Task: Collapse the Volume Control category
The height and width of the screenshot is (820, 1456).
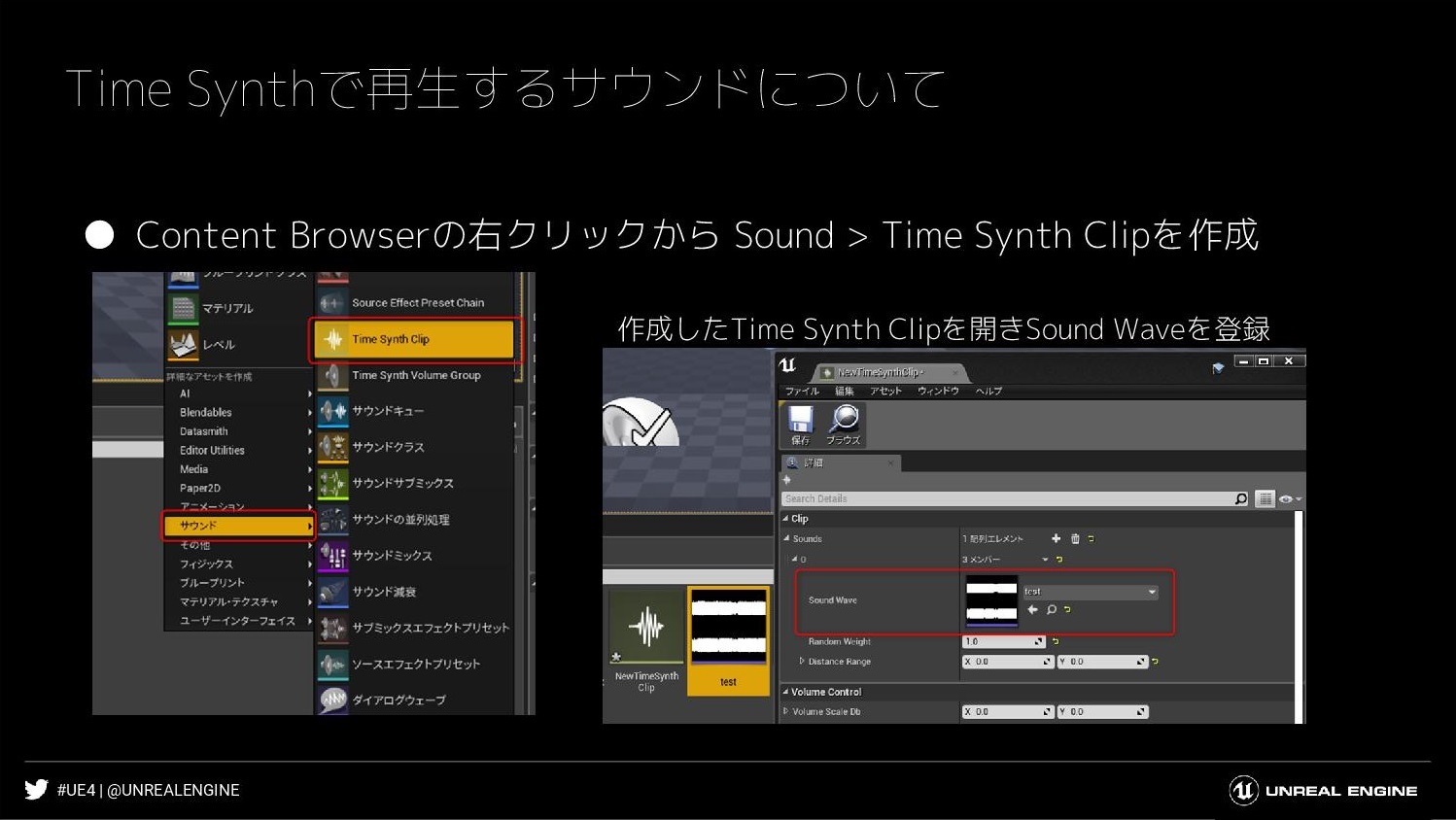Action: tap(786, 692)
